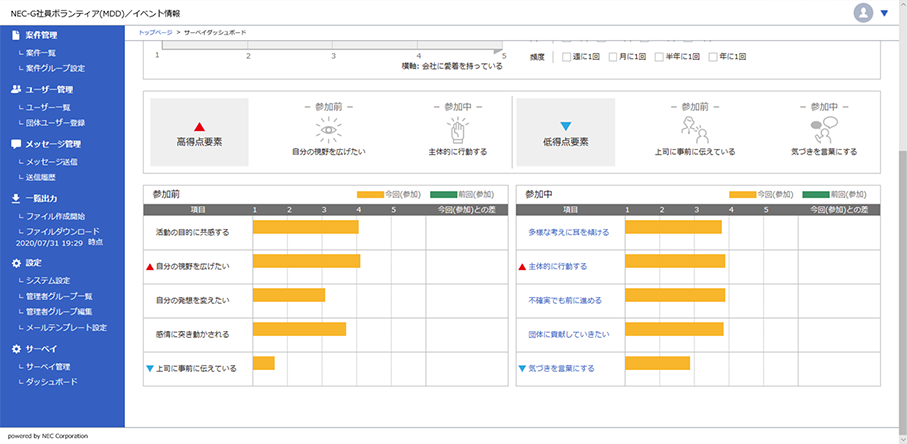
Task: Go to トップページ breadcrumb link
Action: pyautogui.click(x=154, y=33)
